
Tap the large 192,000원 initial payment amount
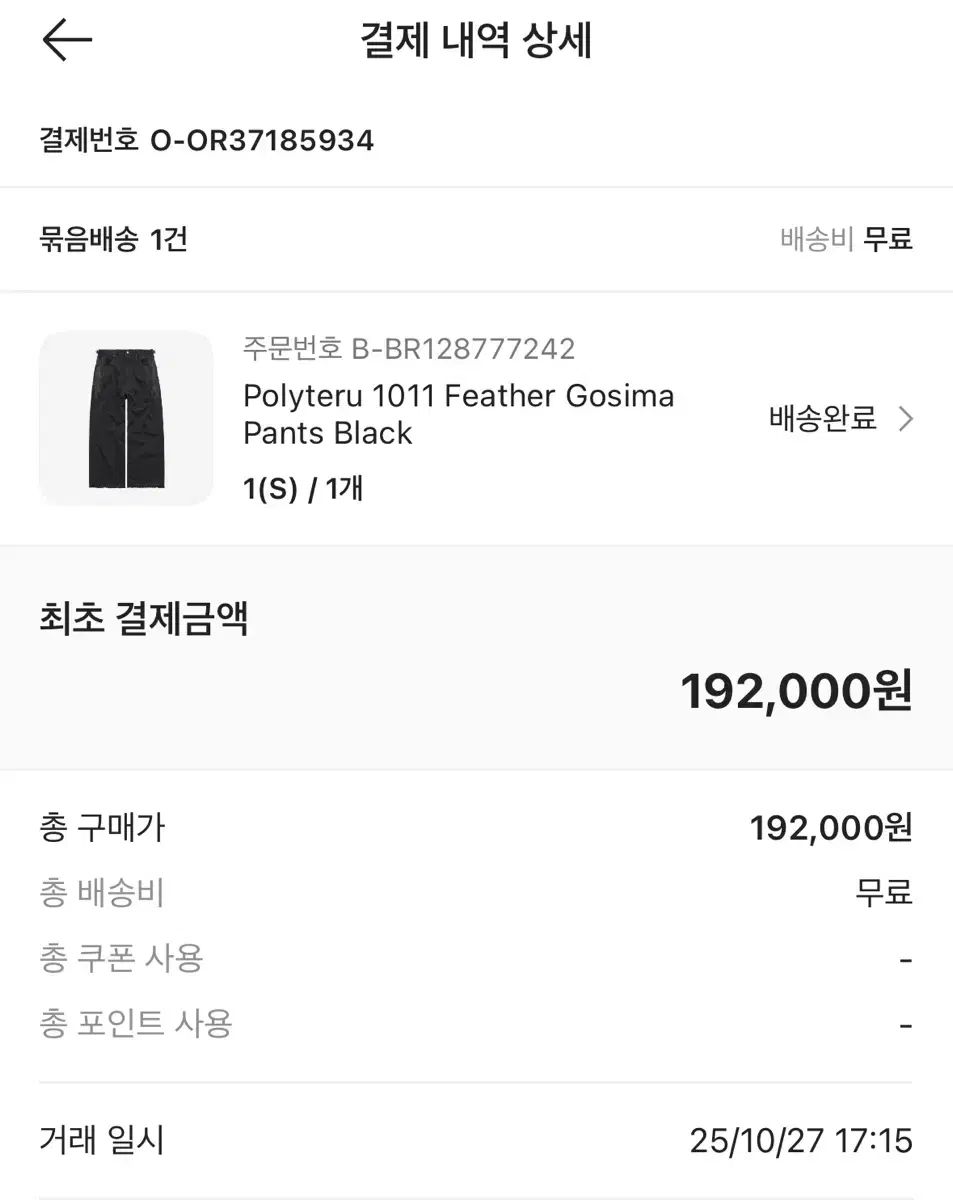(796, 691)
